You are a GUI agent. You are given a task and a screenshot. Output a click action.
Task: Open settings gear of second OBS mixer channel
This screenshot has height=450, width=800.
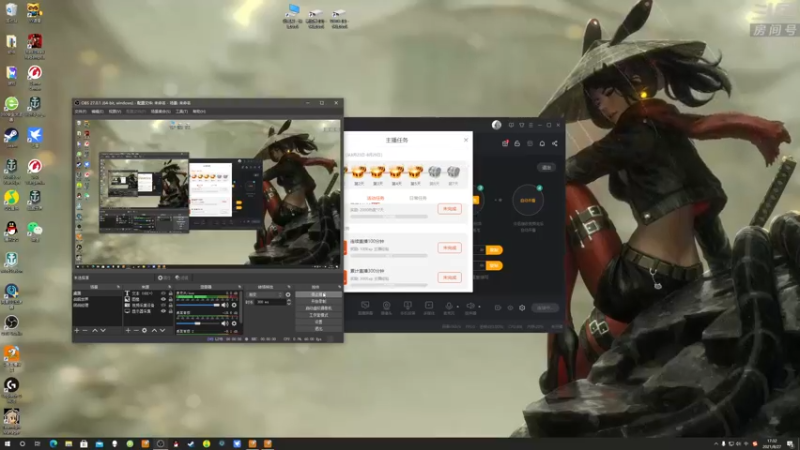[x=234, y=323]
